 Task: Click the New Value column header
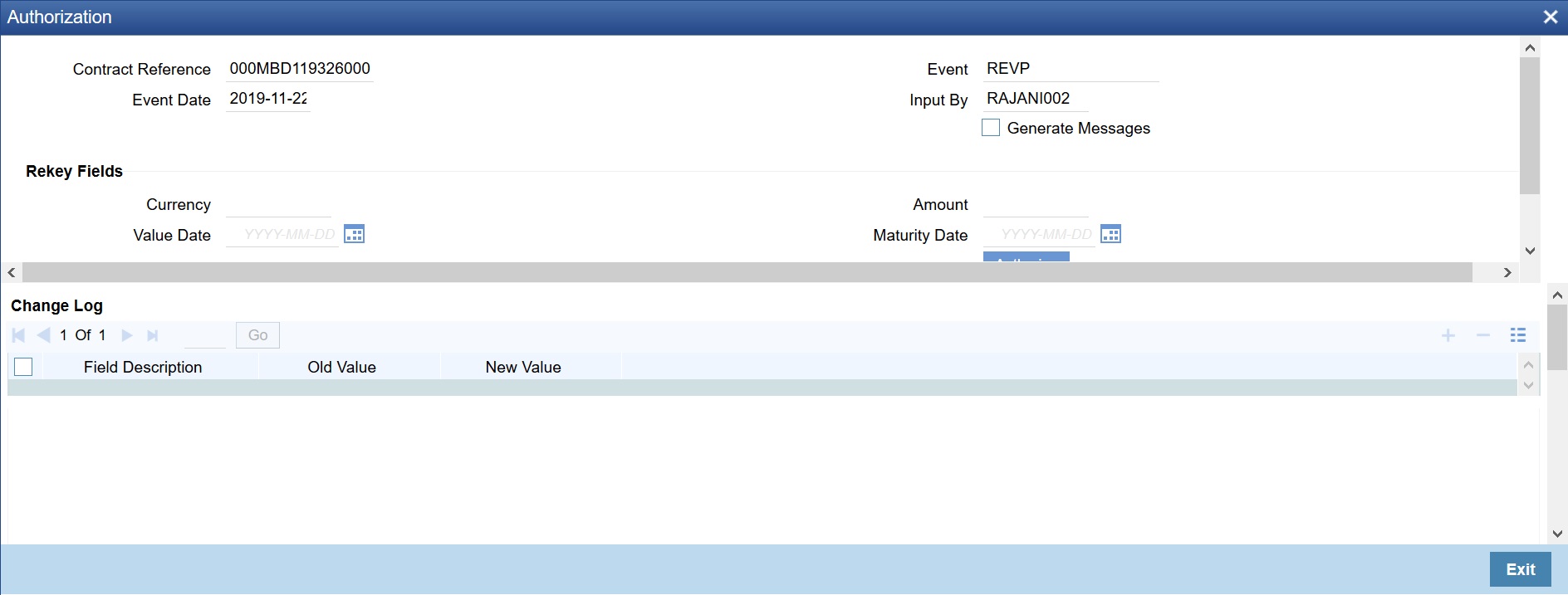click(x=523, y=367)
